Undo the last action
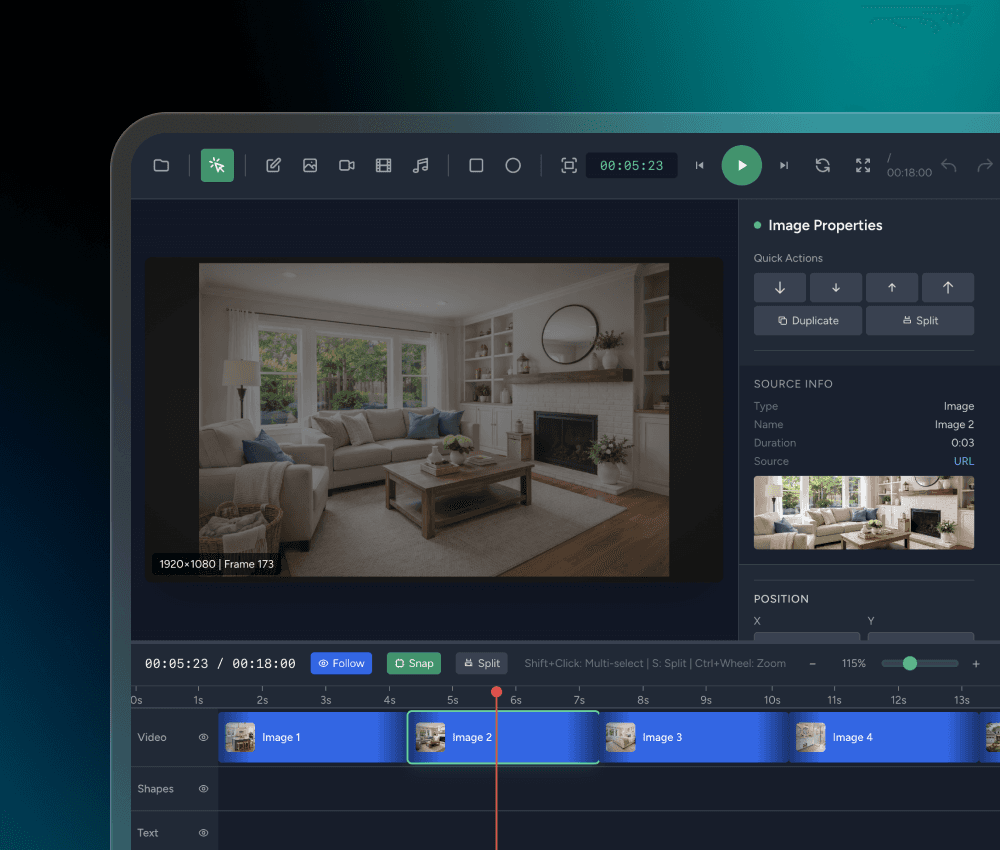 click(949, 166)
